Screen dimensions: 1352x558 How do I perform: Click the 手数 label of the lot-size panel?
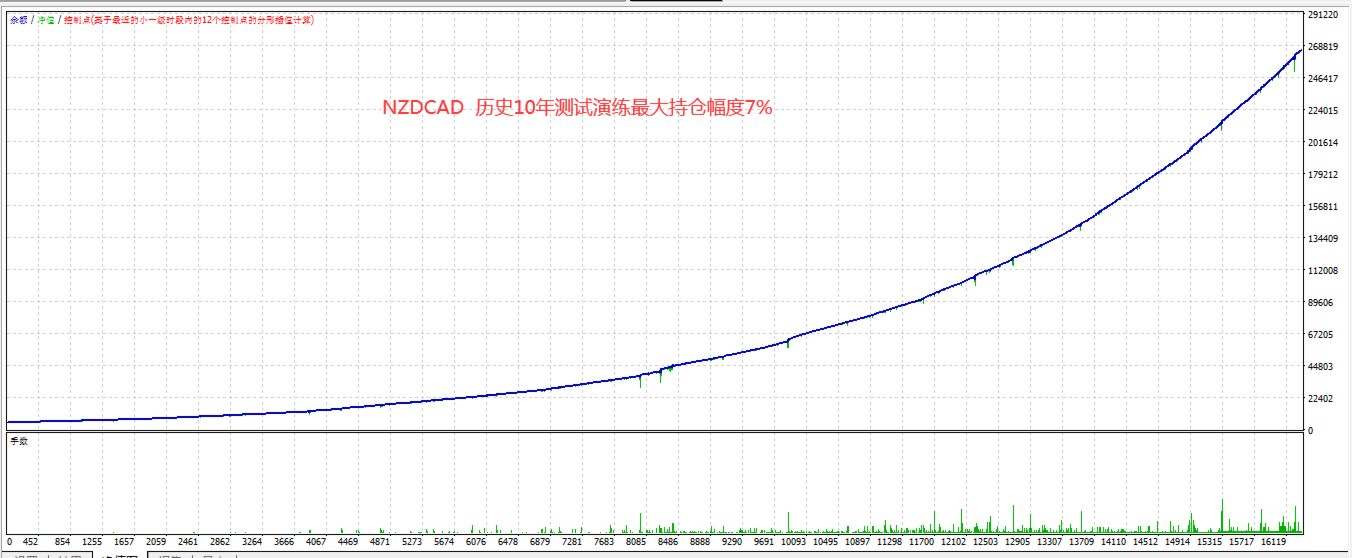(18, 440)
